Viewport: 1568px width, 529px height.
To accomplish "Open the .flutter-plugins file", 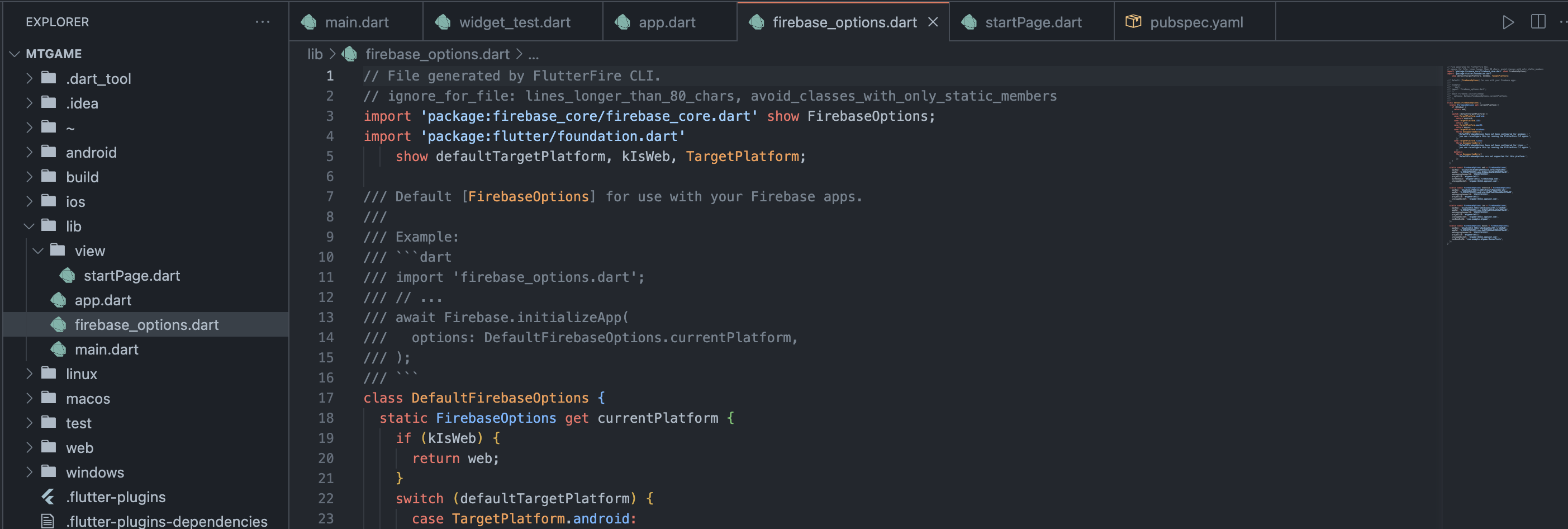I will [x=116, y=497].
